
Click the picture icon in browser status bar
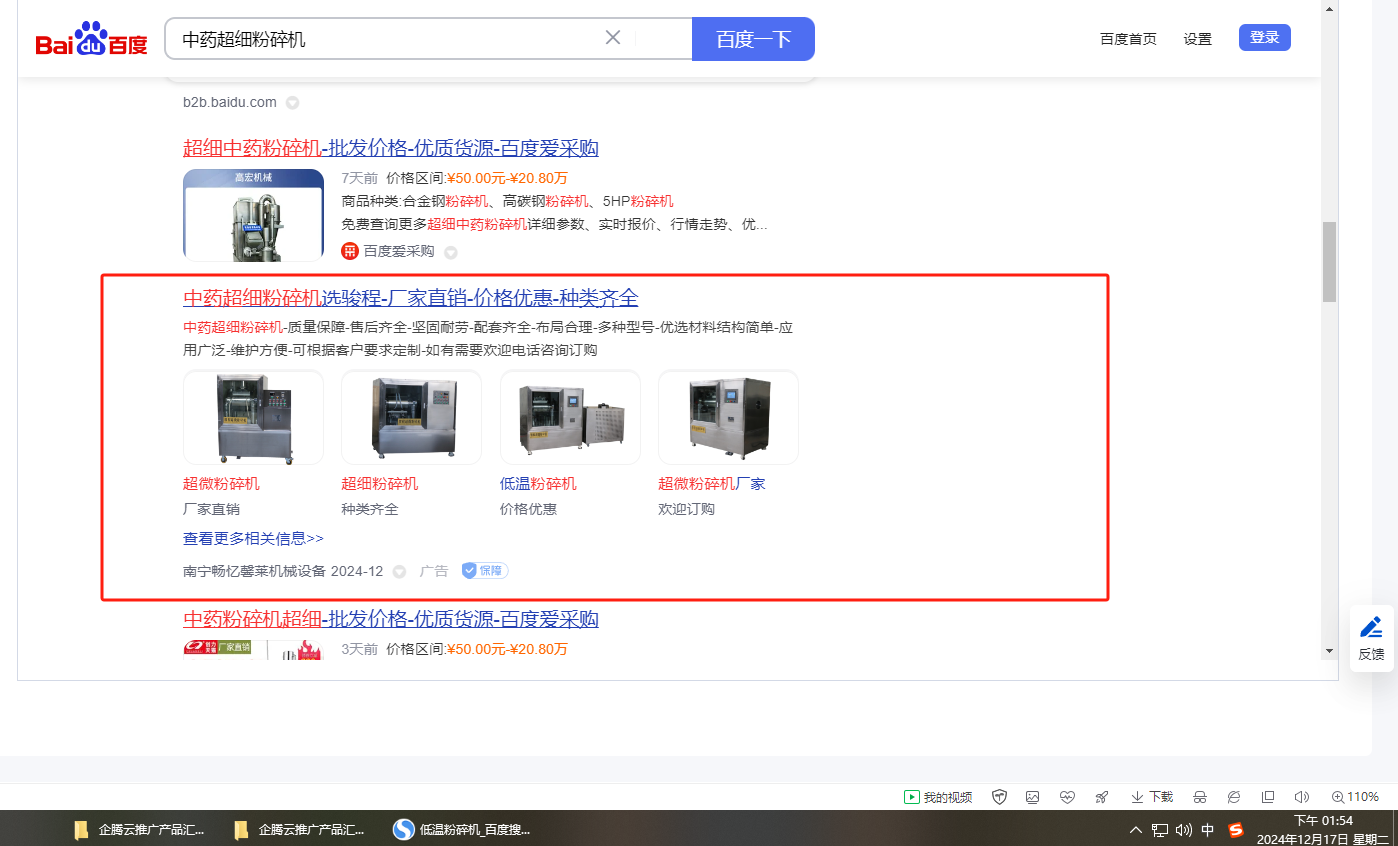click(x=1033, y=797)
